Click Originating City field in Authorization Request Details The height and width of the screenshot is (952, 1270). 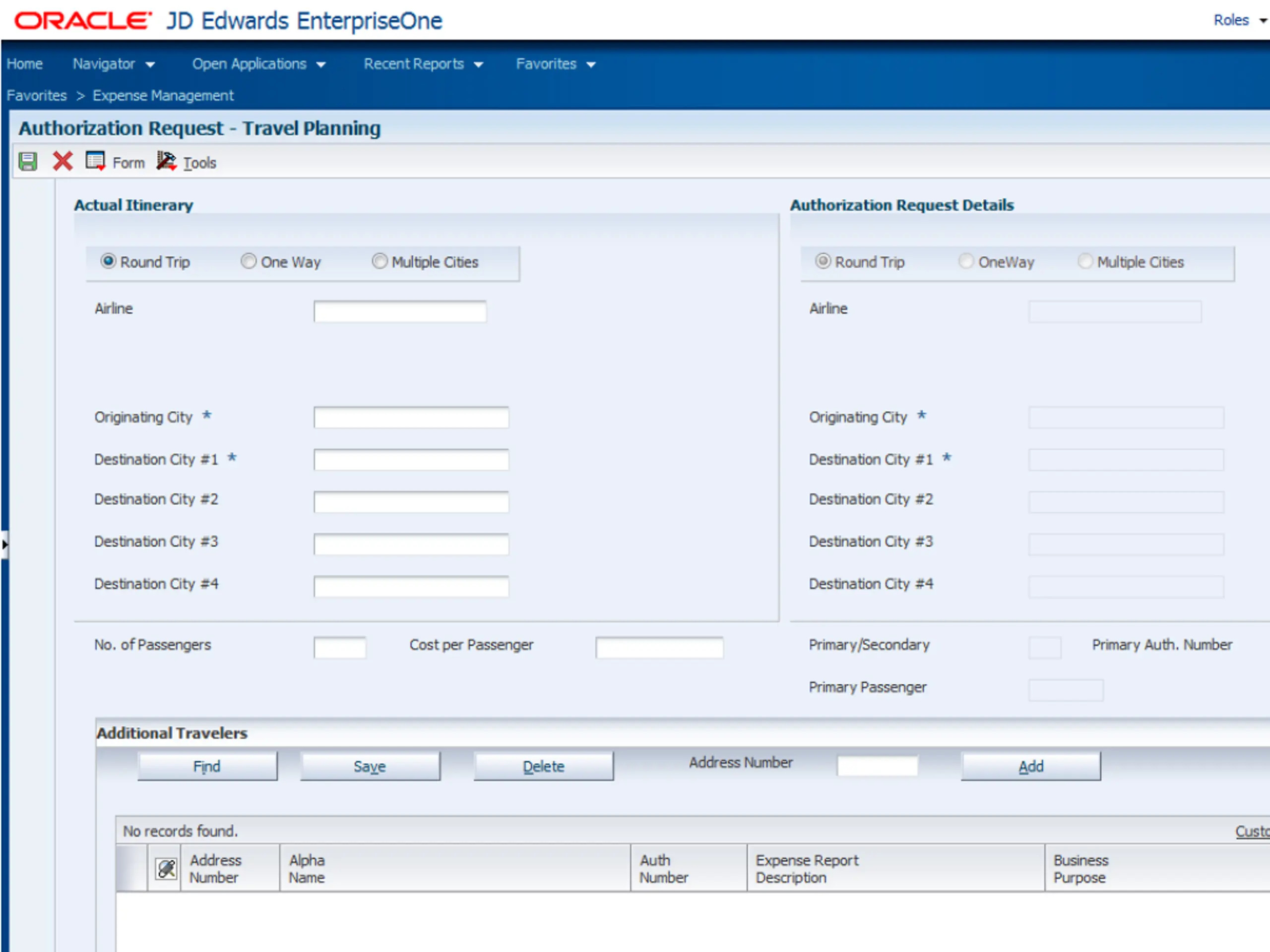click(1126, 417)
